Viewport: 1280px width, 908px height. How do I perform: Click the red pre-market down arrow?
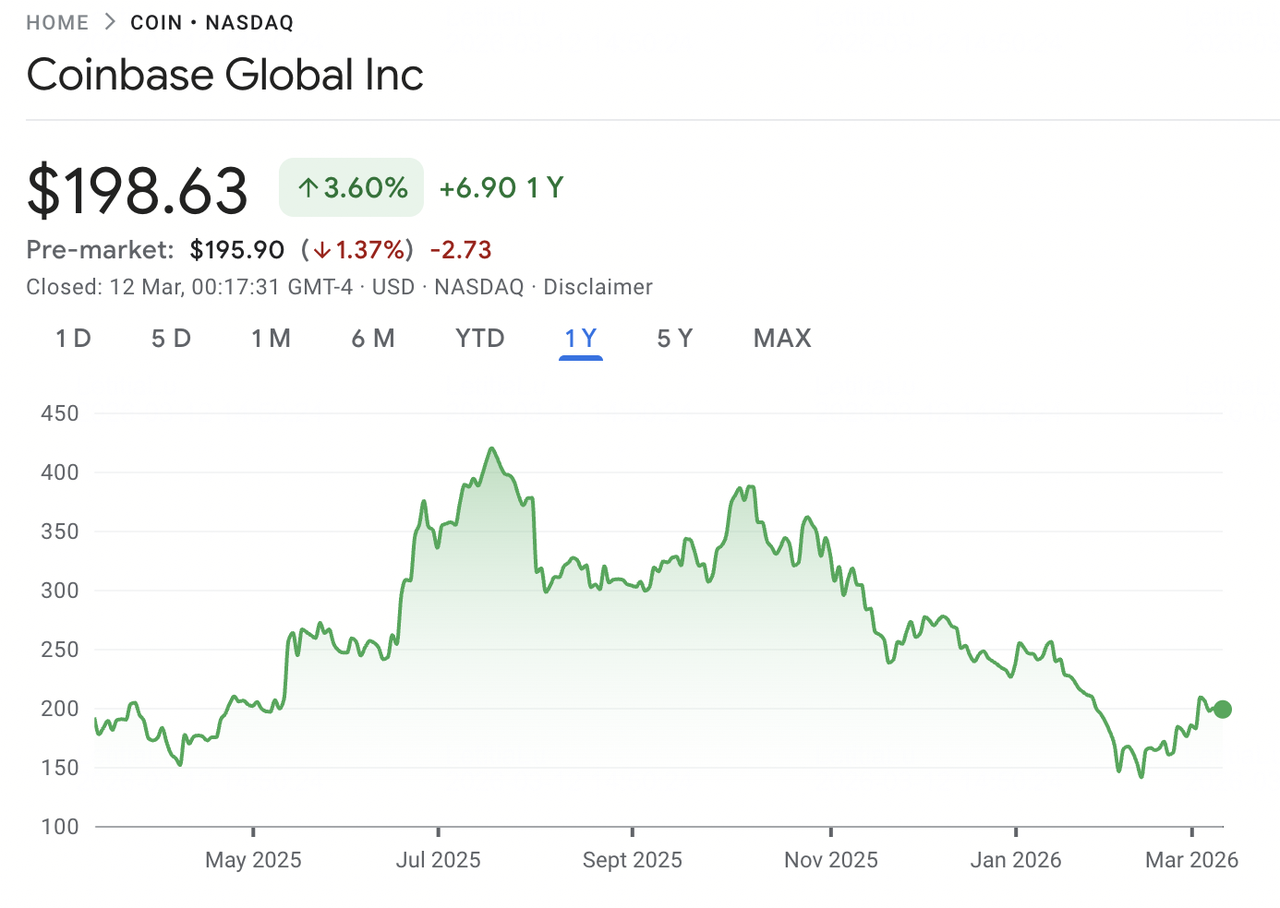pyautogui.click(x=323, y=250)
